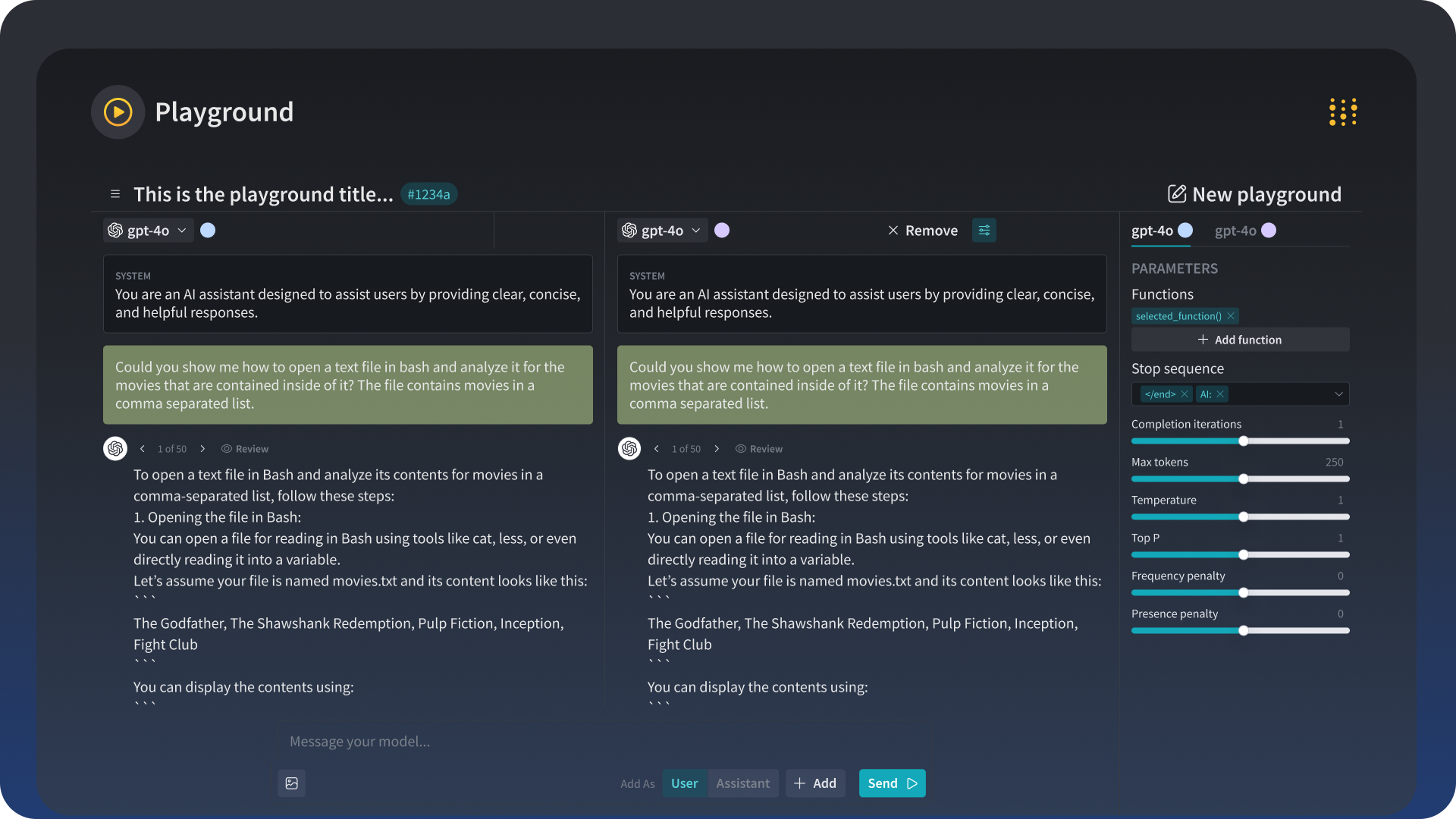Select first gpt-4o parameters tab
Image resolution: width=1456 pixels, height=819 pixels.
[1160, 231]
